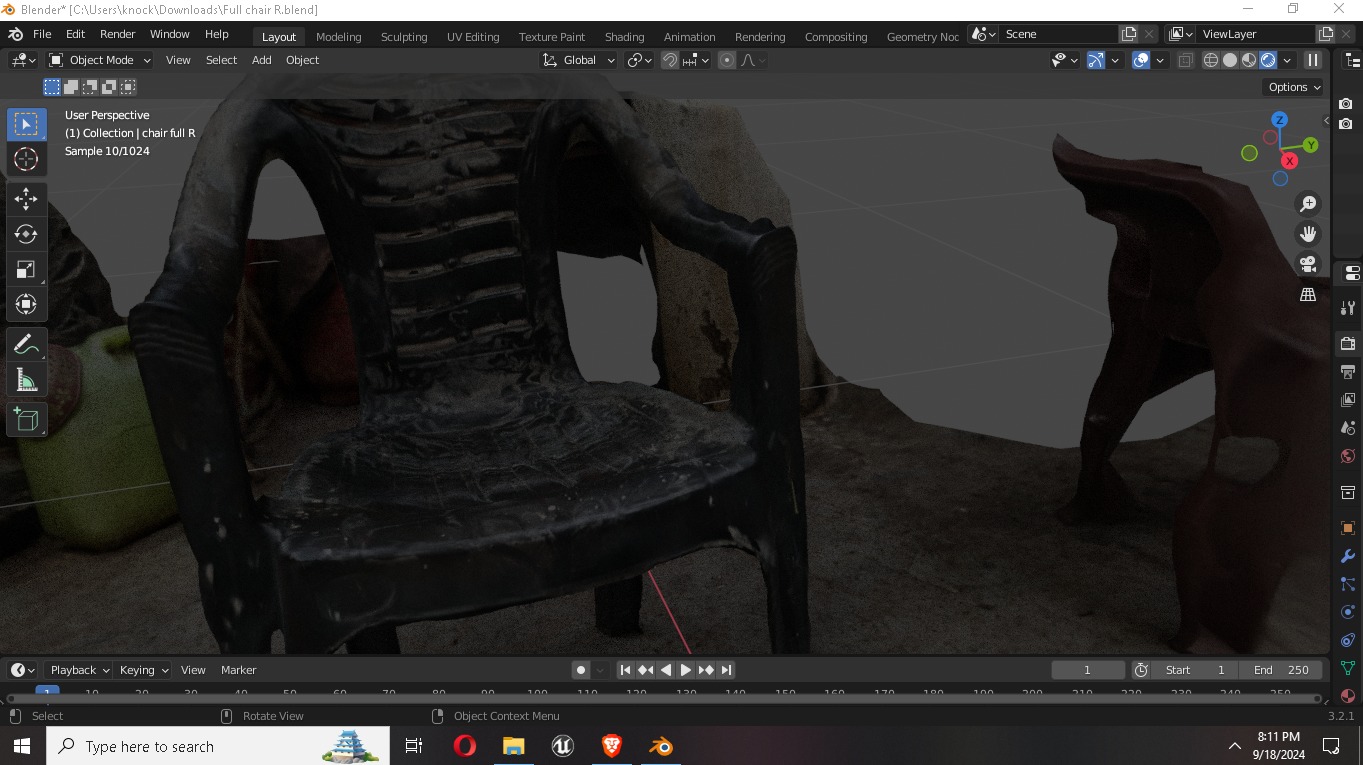Toggle the camera view icon
1363x765 pixels.
click(x=1308, y=264)
